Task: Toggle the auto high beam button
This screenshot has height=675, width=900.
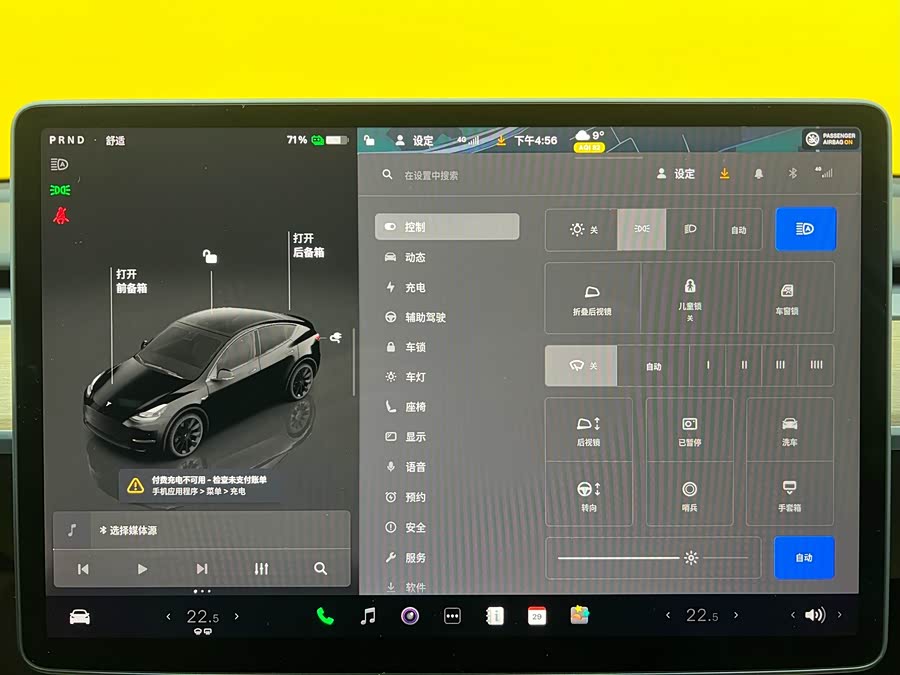Action: pos(805,229)
